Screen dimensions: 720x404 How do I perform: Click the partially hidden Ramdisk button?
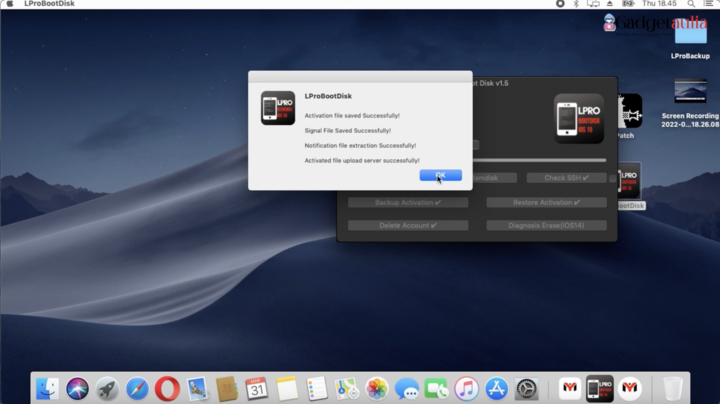click(x=495, y=178)
